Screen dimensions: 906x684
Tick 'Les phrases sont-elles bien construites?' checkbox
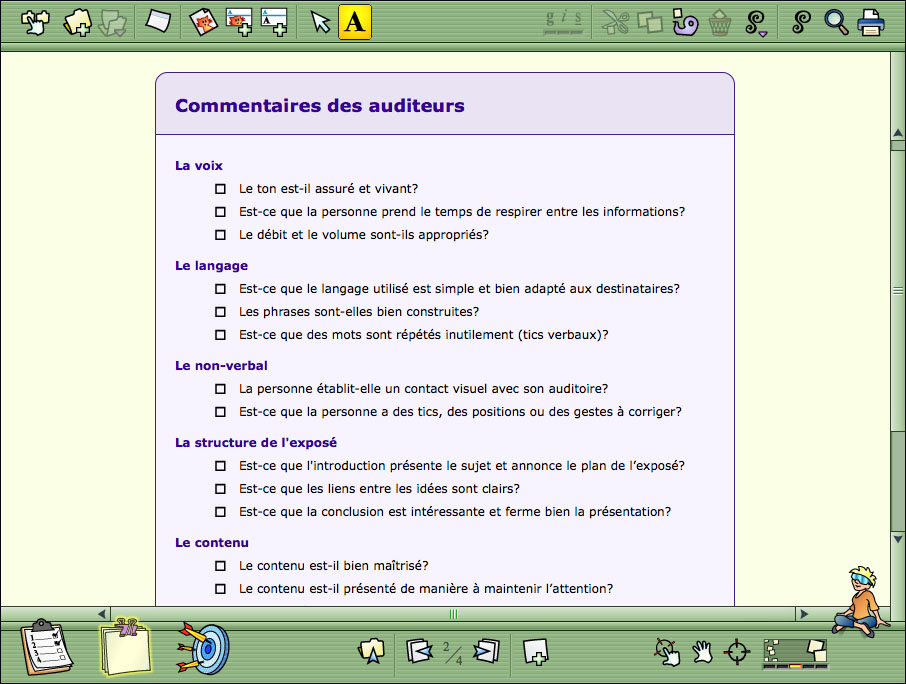click(x=220, y=312)
